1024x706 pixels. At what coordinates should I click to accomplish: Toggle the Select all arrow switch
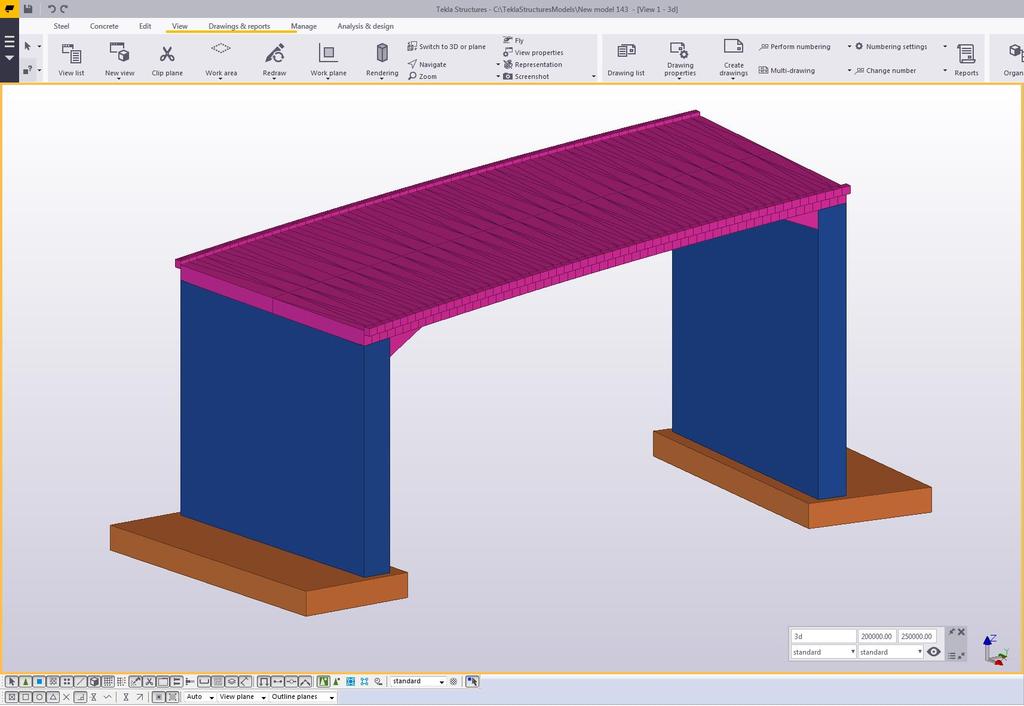click(12, 681)
